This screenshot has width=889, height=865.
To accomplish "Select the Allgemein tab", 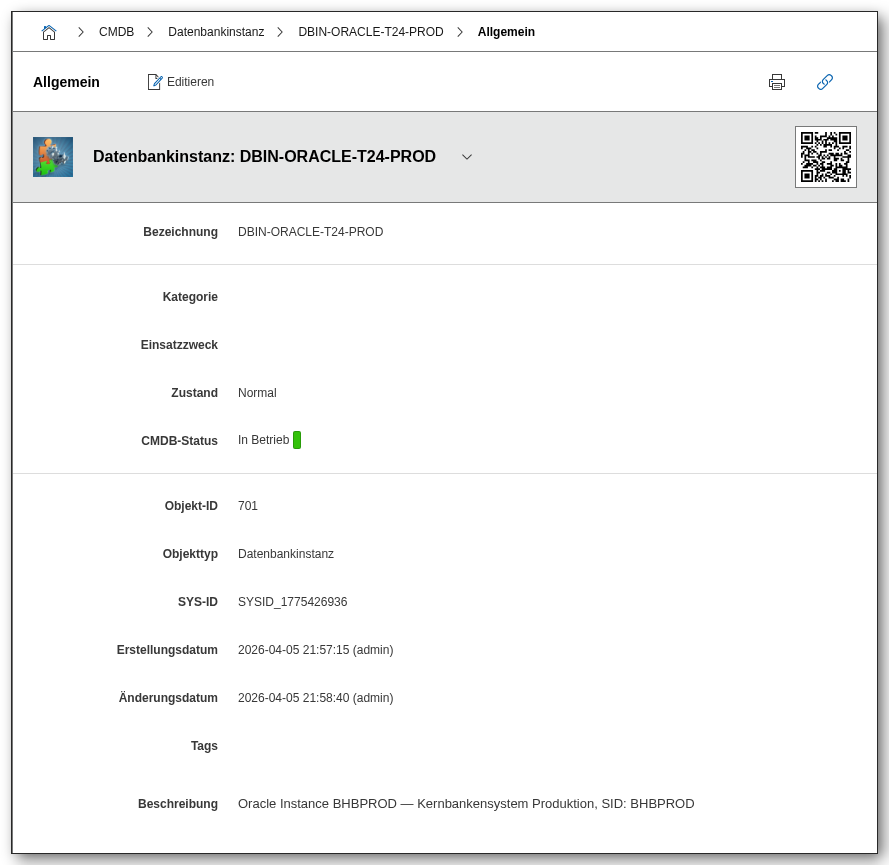I will pyautogui.click(x=66, y=82).
